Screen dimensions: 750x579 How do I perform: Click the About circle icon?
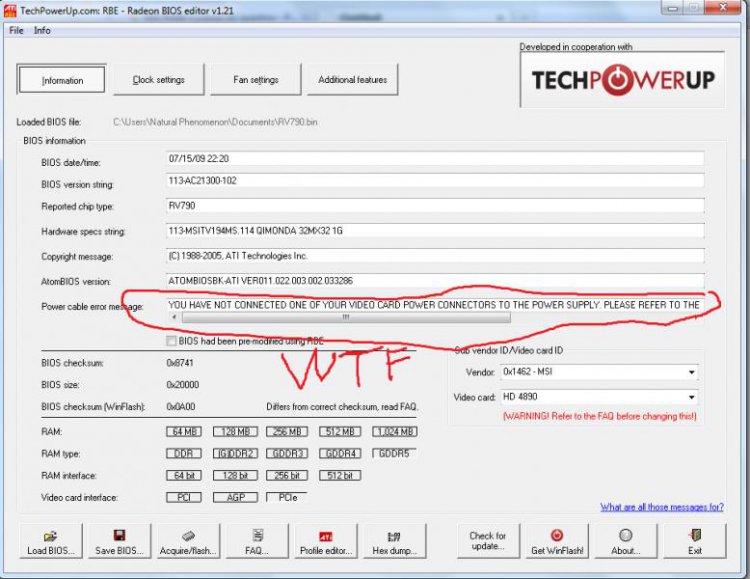coord(626,535)
